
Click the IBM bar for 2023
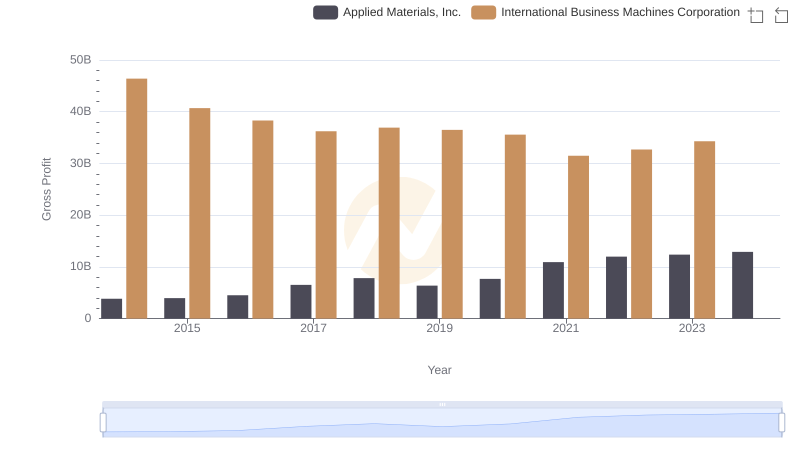point(705,230)
